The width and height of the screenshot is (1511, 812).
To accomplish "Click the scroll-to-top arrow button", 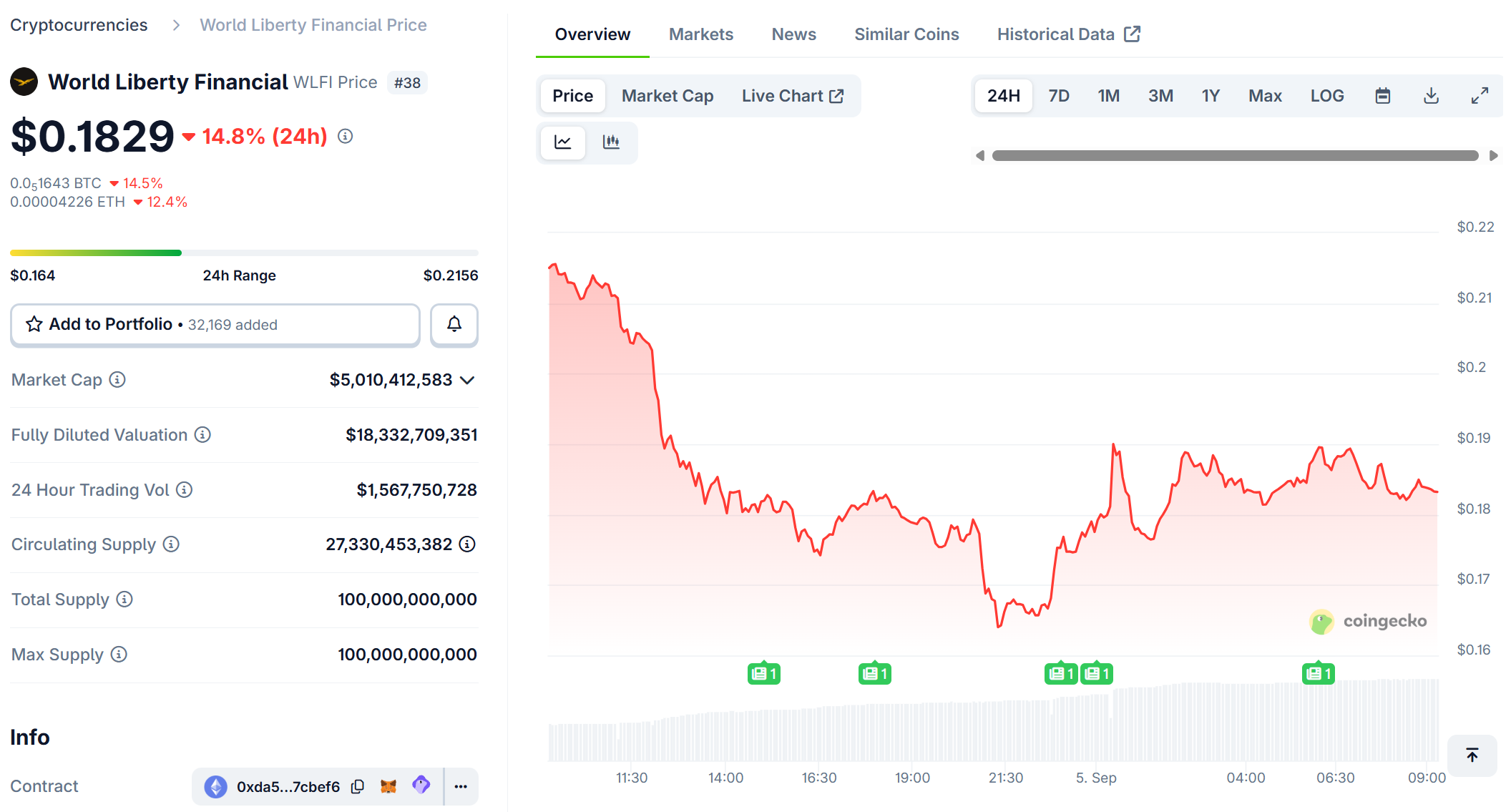I will click(1472, 755).
